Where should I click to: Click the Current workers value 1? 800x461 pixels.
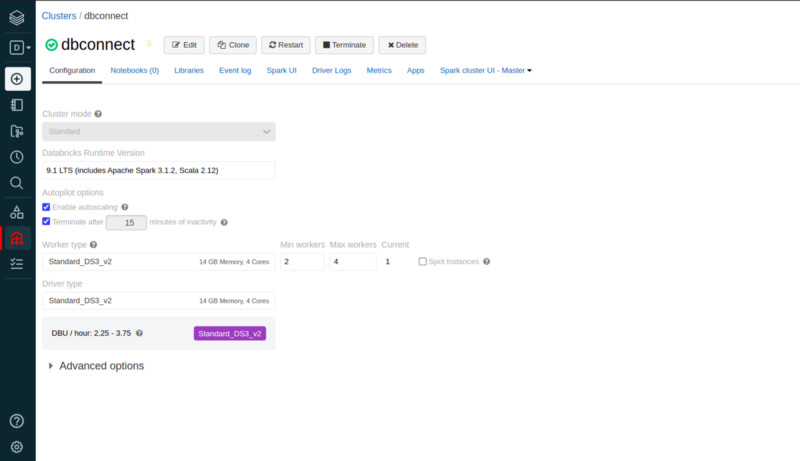pyautogui.click(x=388, y=262)
